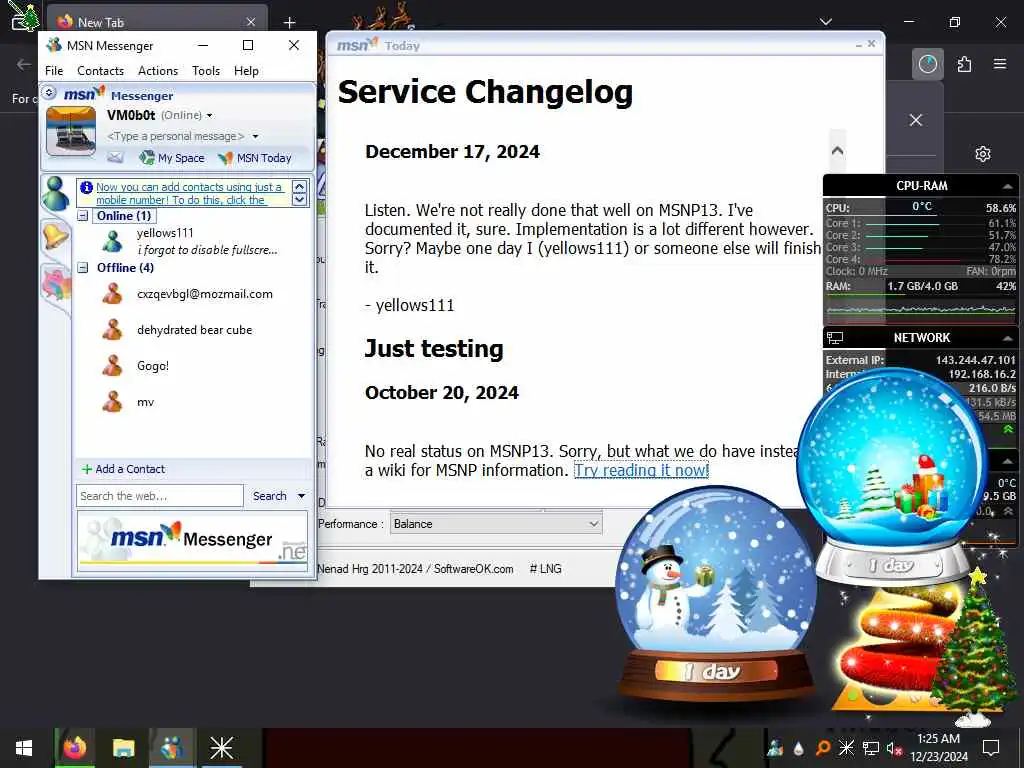Click the red buddy icon beside Gogo!

tap(112, 366)
